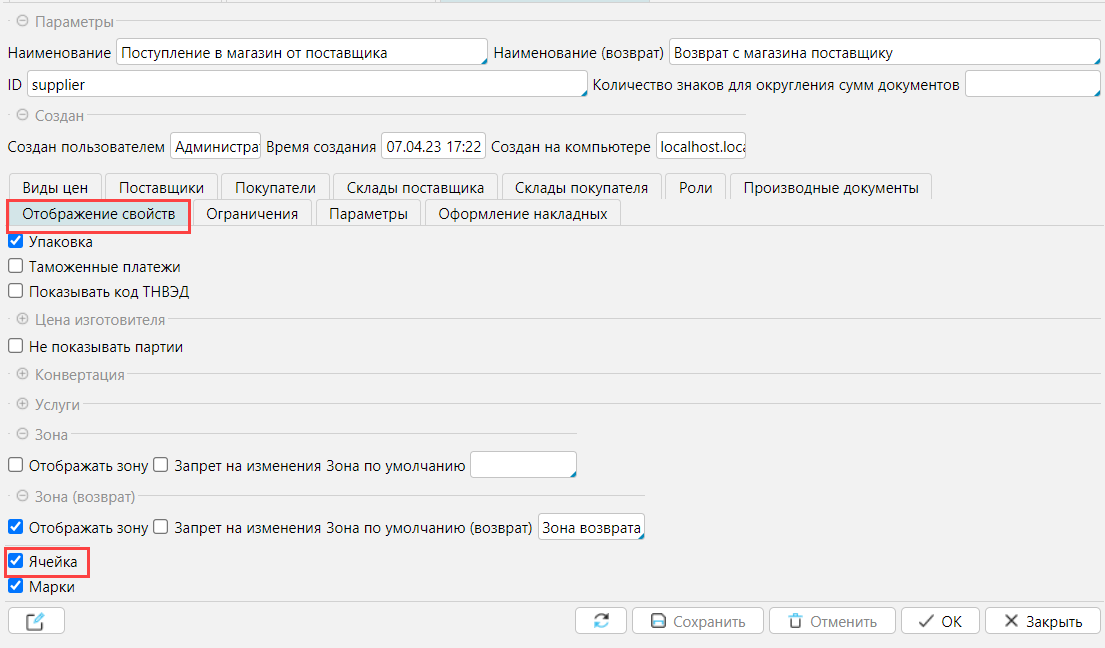Click the ID field containing supplier
1105x648 pixels.
click(x=305, y=85)
